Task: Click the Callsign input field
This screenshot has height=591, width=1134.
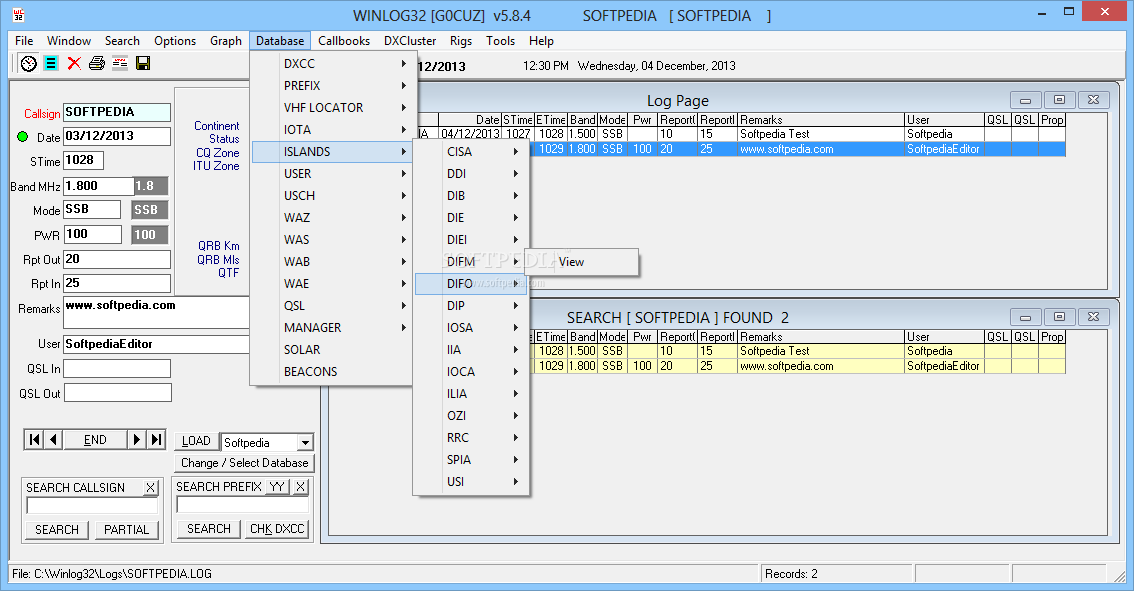Action: click(116, 112)
